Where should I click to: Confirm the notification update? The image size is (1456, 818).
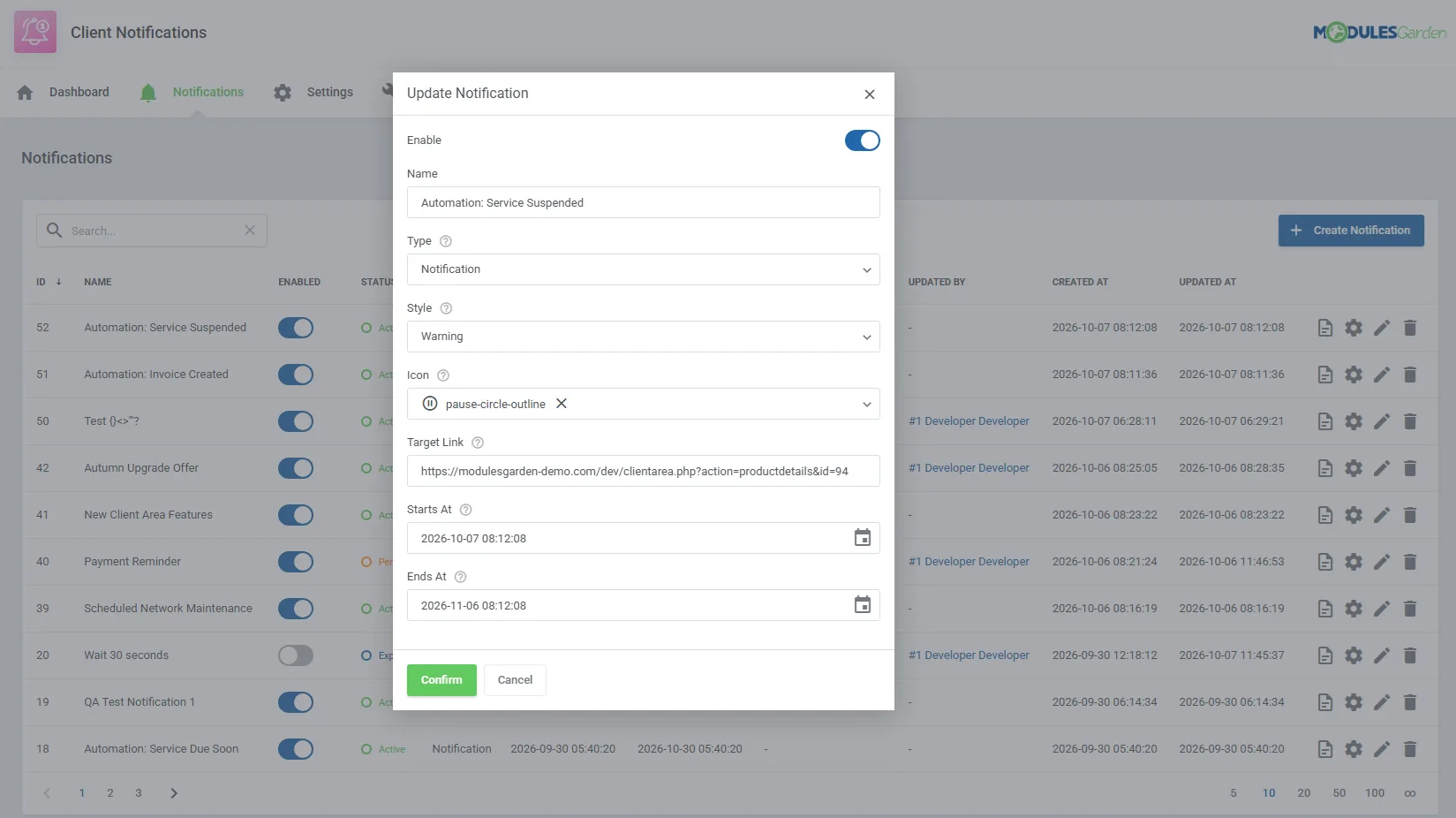(x=441, y=680)
